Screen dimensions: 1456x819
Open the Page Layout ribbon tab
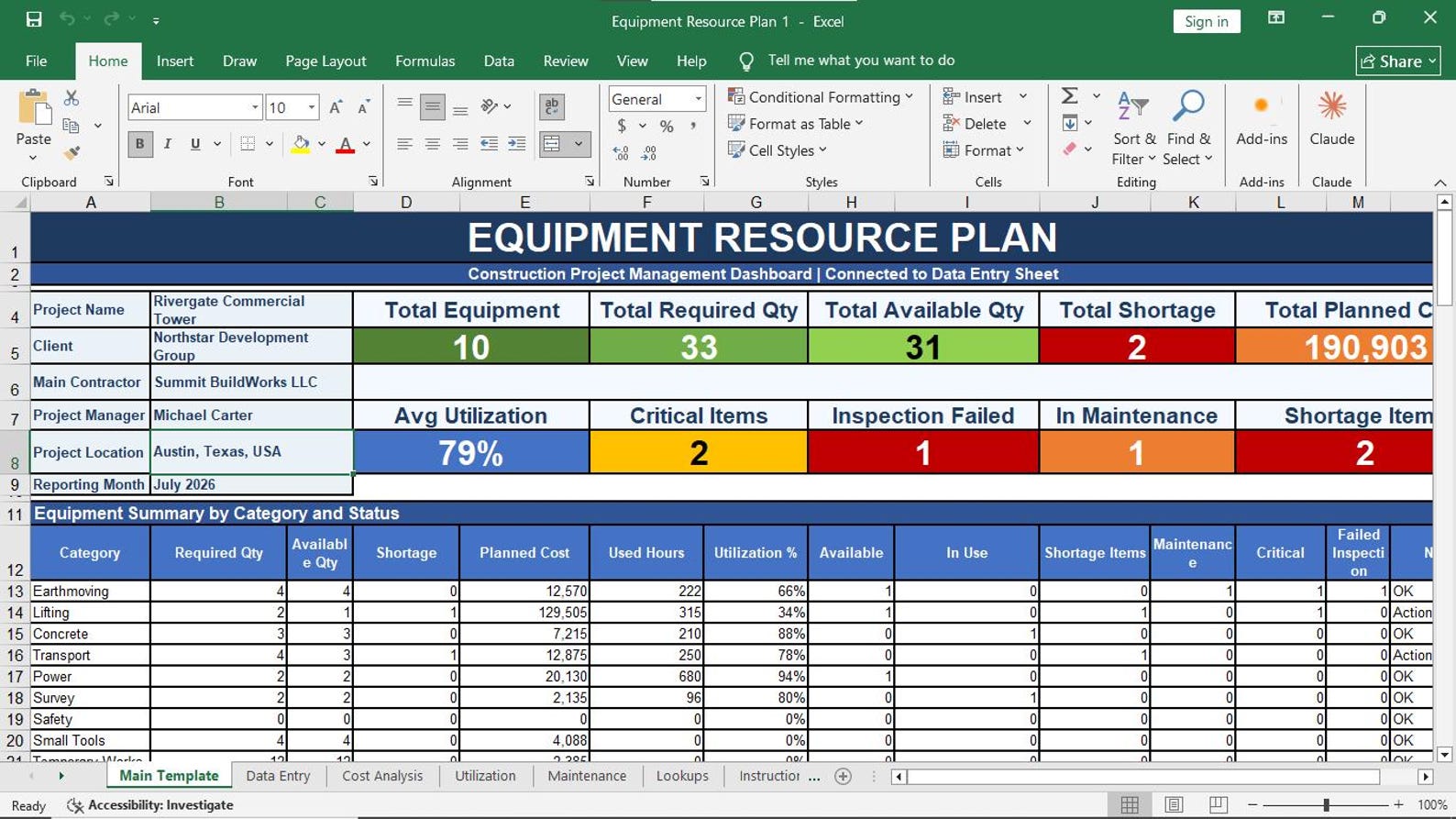(x=325, y=61)
